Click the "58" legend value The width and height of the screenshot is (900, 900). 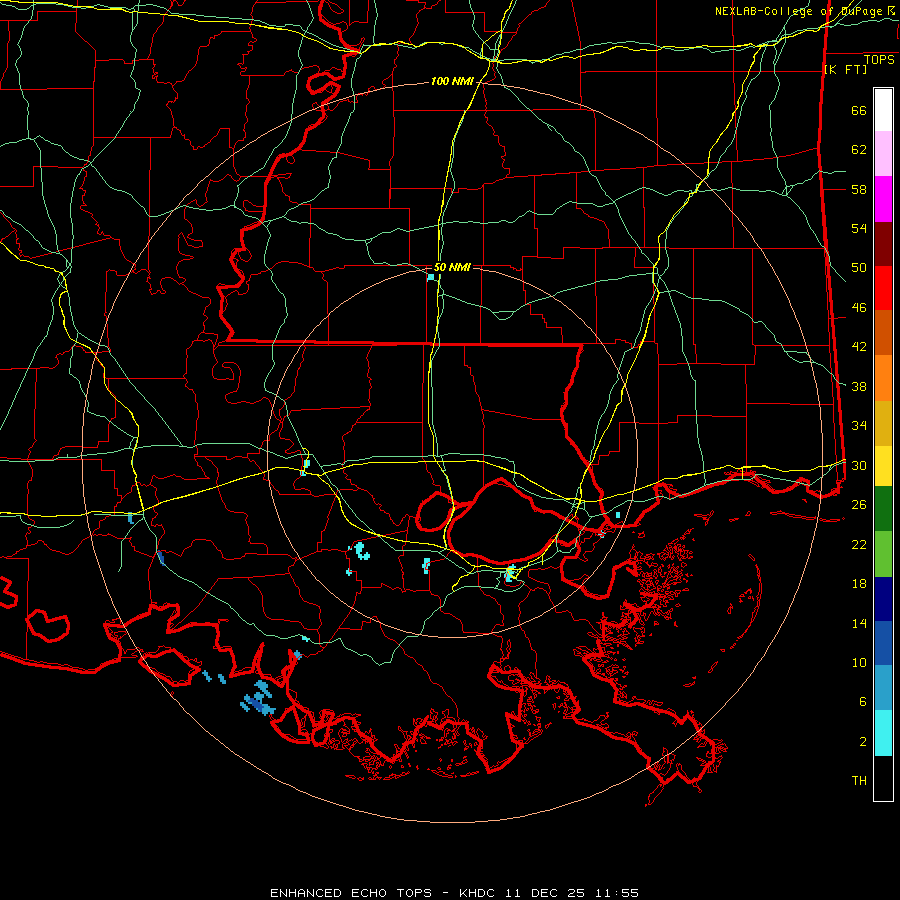click(859, 189)
